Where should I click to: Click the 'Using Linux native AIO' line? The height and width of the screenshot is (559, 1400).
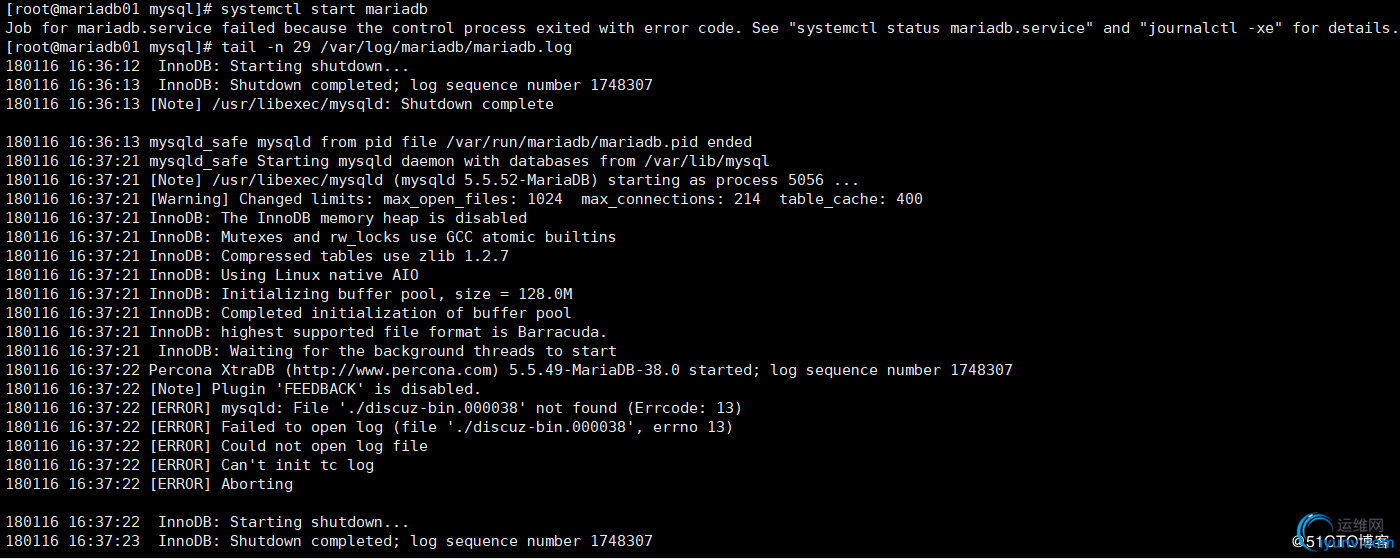pyautogui.click(x=212, y=275)
